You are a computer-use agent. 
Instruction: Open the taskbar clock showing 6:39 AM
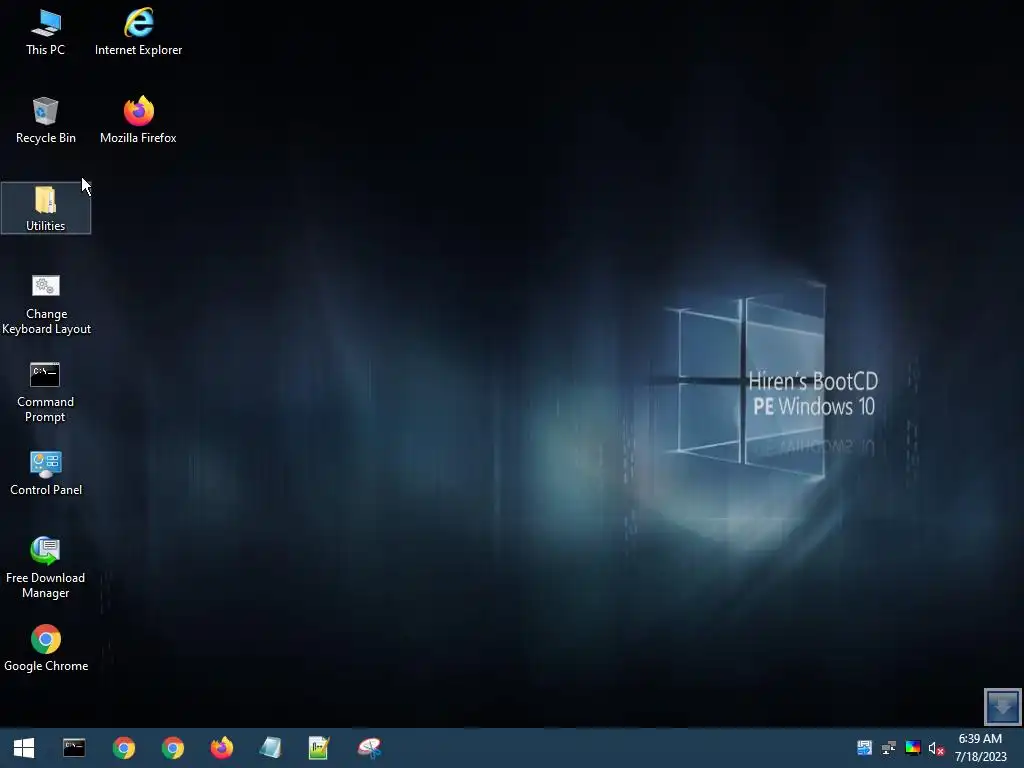pyautogui.click(x=980, y=748)
